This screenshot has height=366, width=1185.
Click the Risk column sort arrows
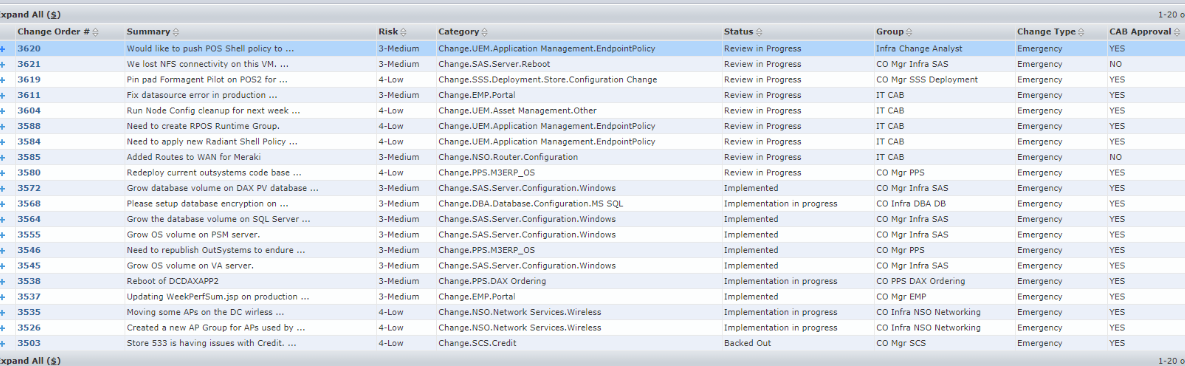coord(403,32)
